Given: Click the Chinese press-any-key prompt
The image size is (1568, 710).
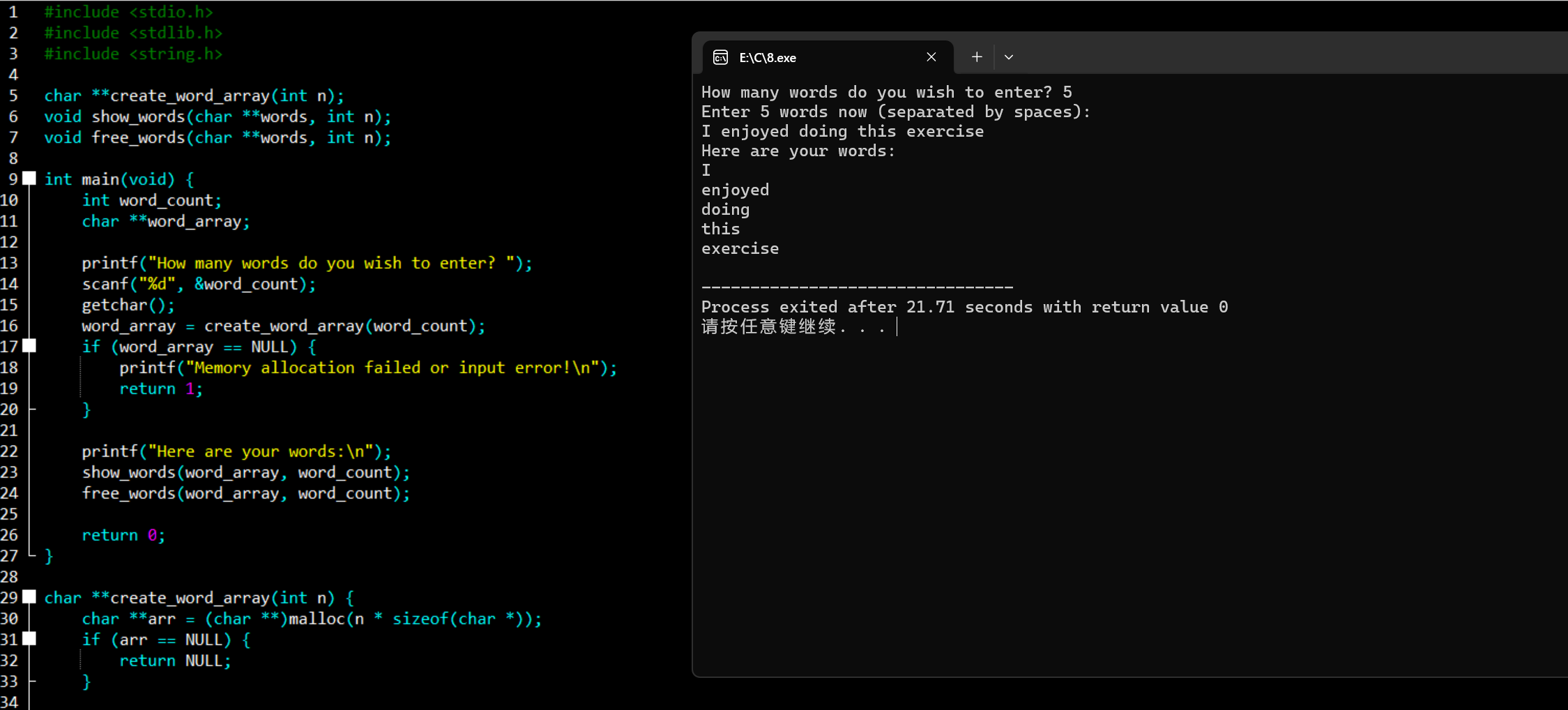Looking at the screenshot, I should (793, 326).
